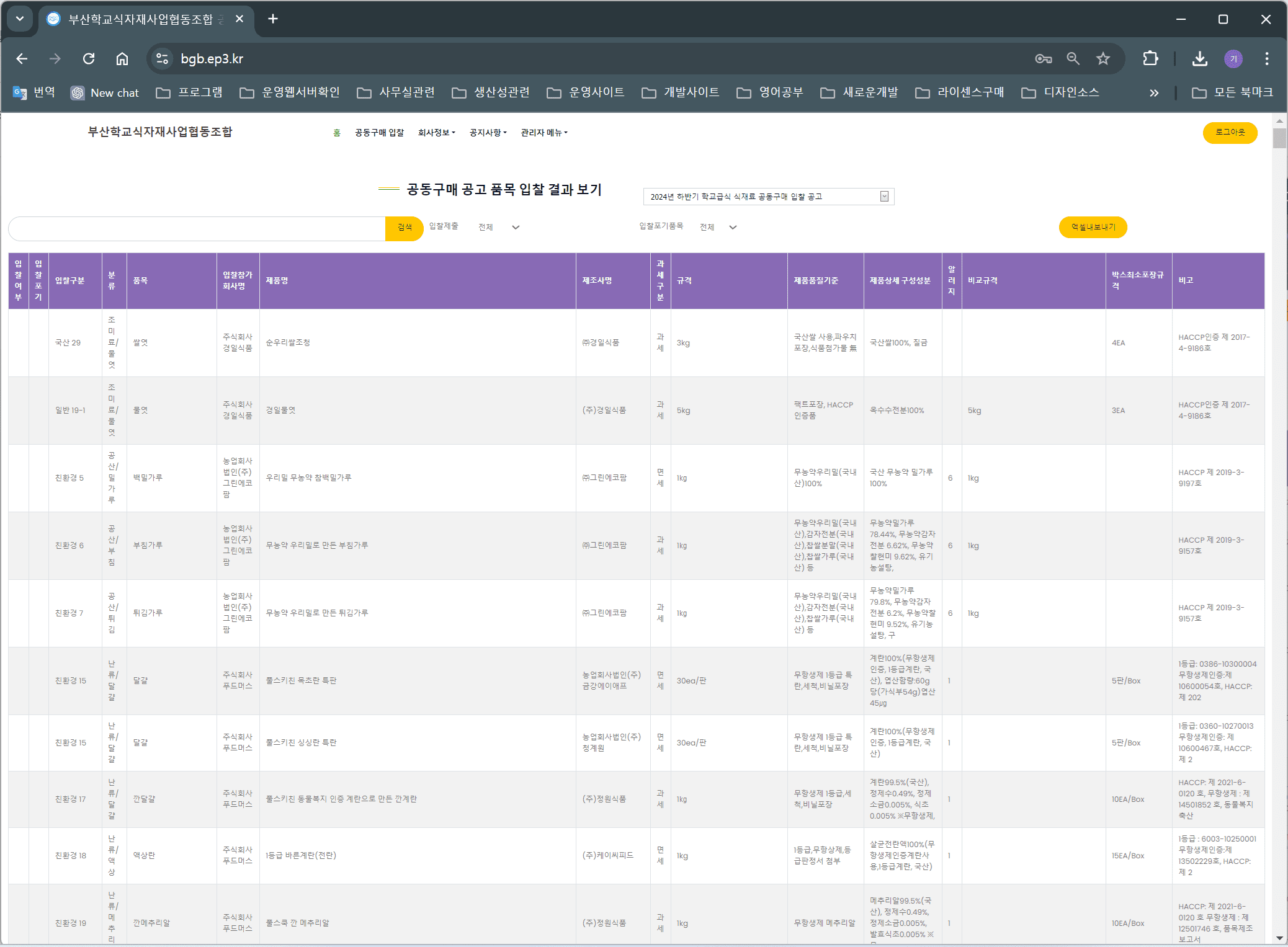Open the saved password key icon
This screenshot has width=1288, height=947.
pyautogui.click(x=1044, y=59)
